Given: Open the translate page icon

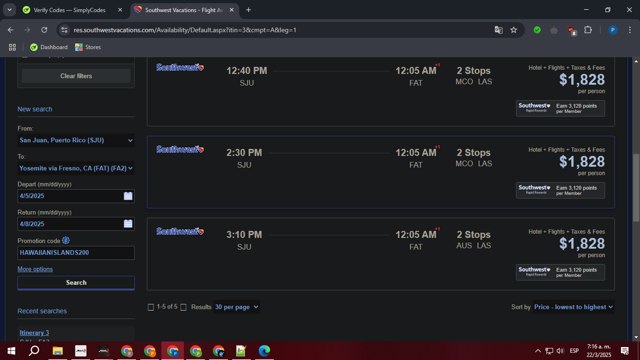Looking at the screenshot, I should point(498,30).
